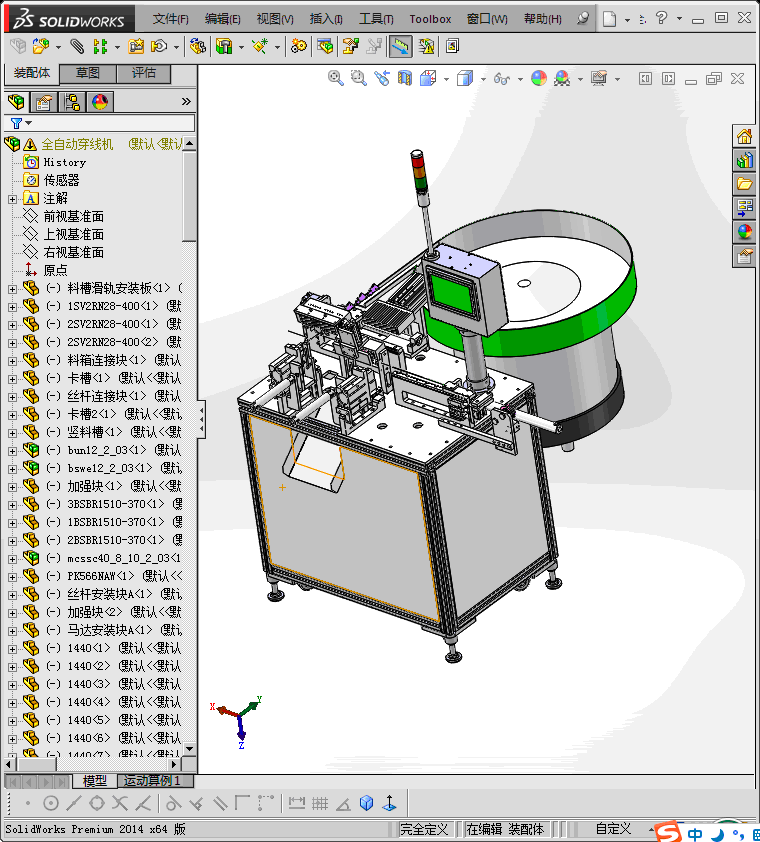The width and height of the screenshot is (760, 842).
Task: Open the DisplayManager tab icon
Action: pos(99,101)
